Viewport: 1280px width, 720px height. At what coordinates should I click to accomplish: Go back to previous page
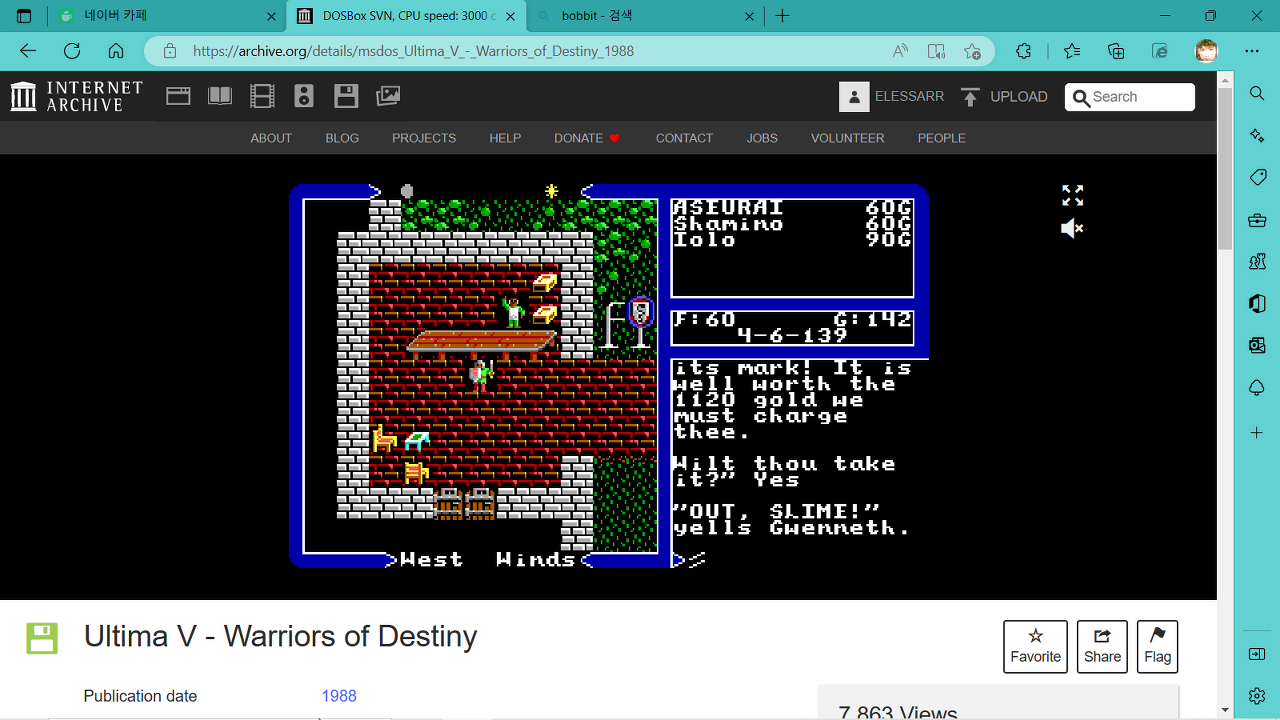coord(27,51)
